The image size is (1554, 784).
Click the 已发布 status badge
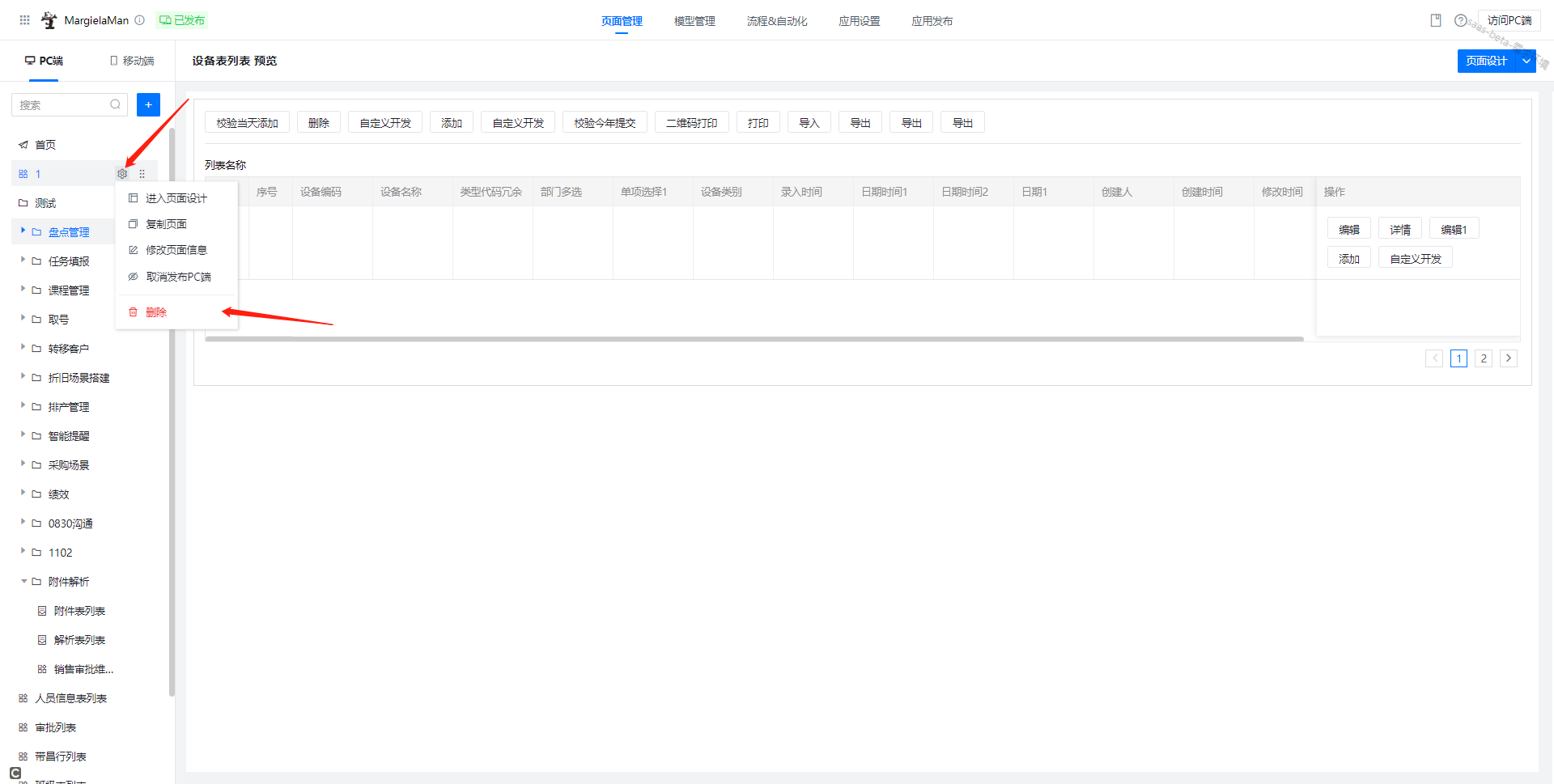(x=182, y=20)
